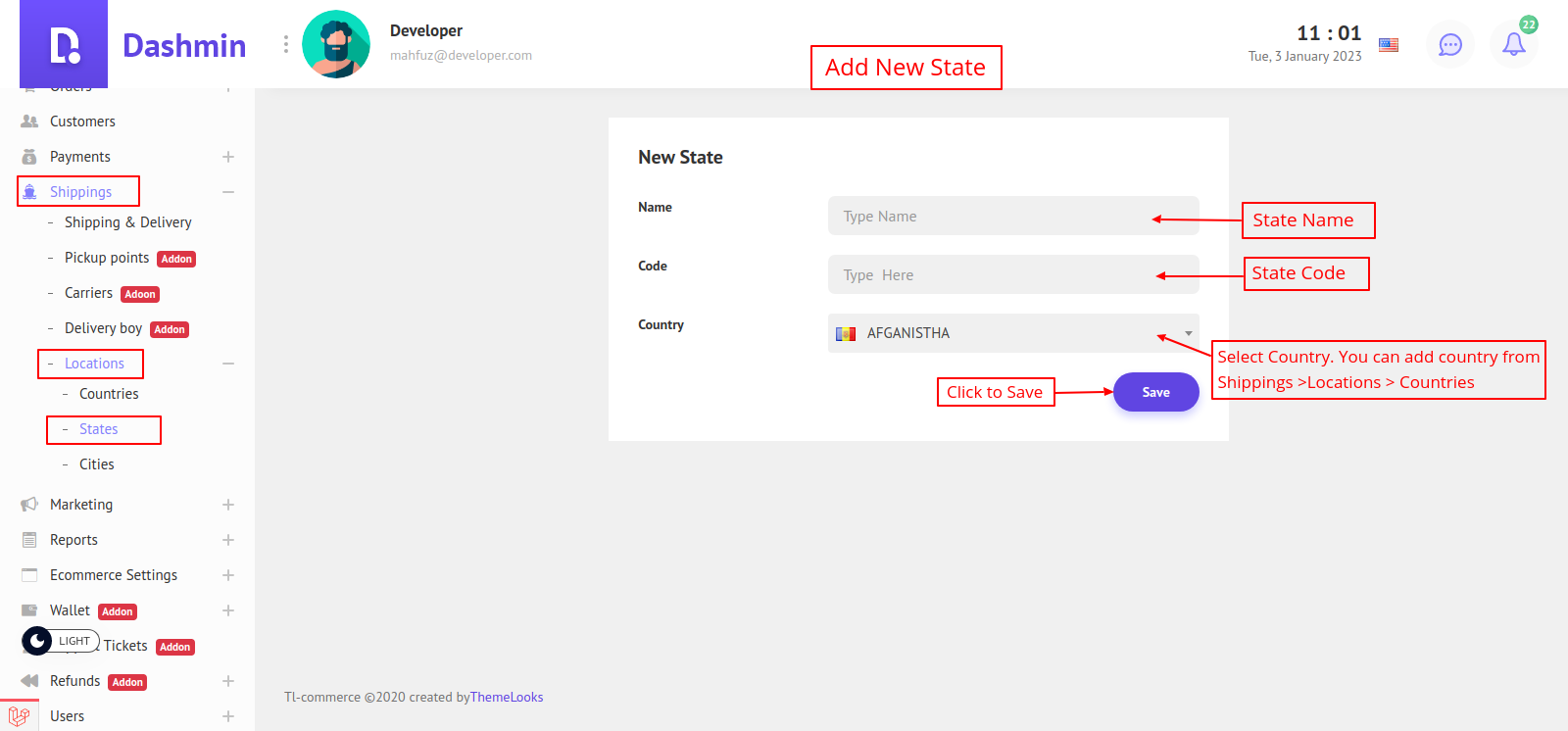
Task: Go to the Cities submenu item
Action: tap(96, 464)
